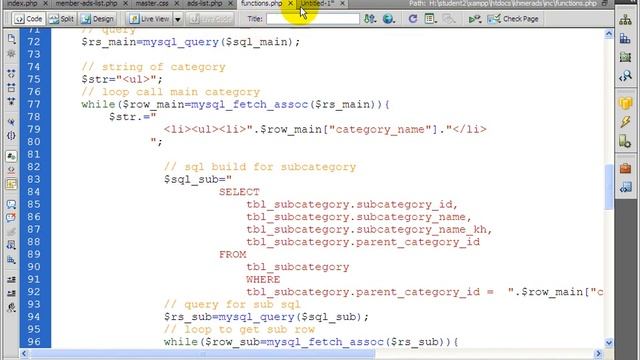Switch to member-ads-list.php tab
Image resolution: width=640 pixels, height=360 pixels.
click(86, 3)
